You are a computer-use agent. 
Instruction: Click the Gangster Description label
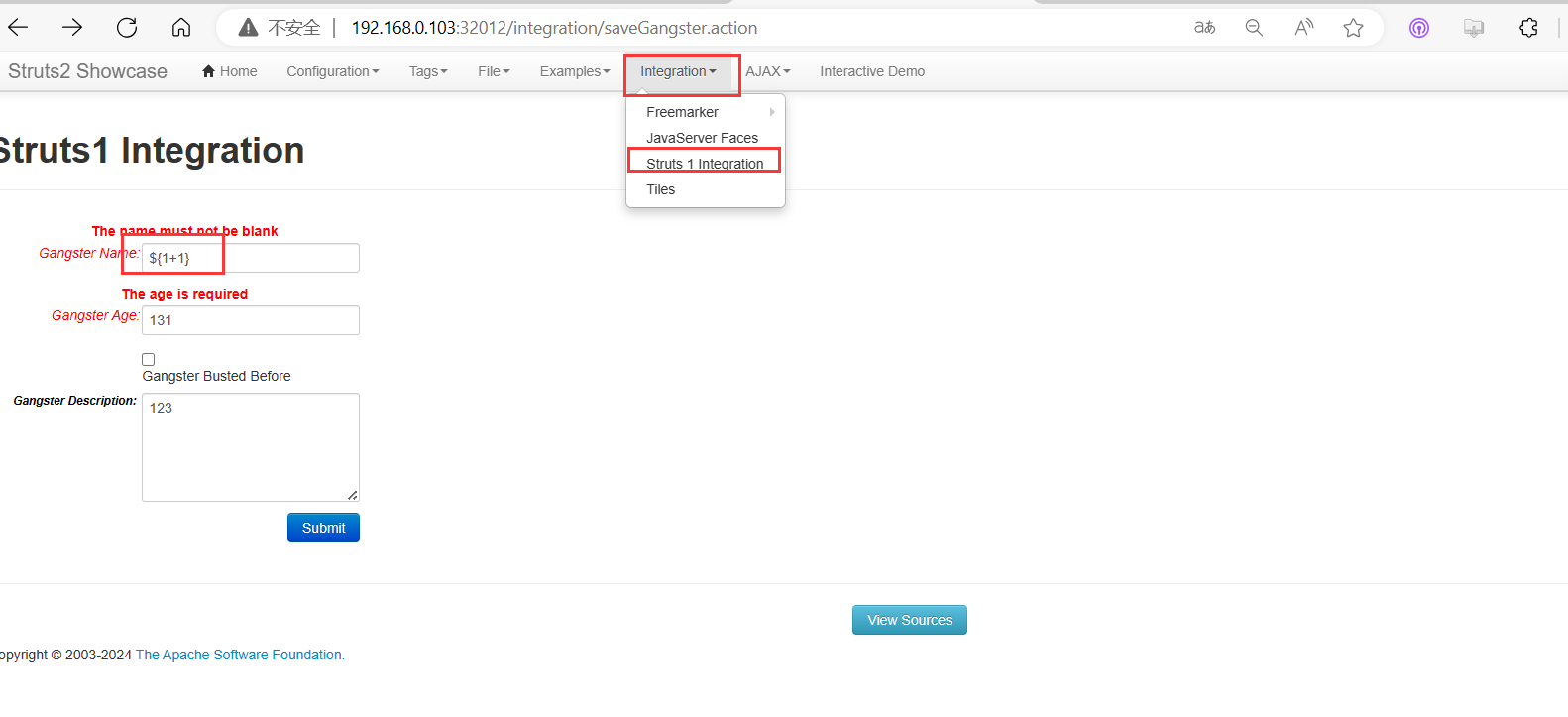[x=75, y=401]
